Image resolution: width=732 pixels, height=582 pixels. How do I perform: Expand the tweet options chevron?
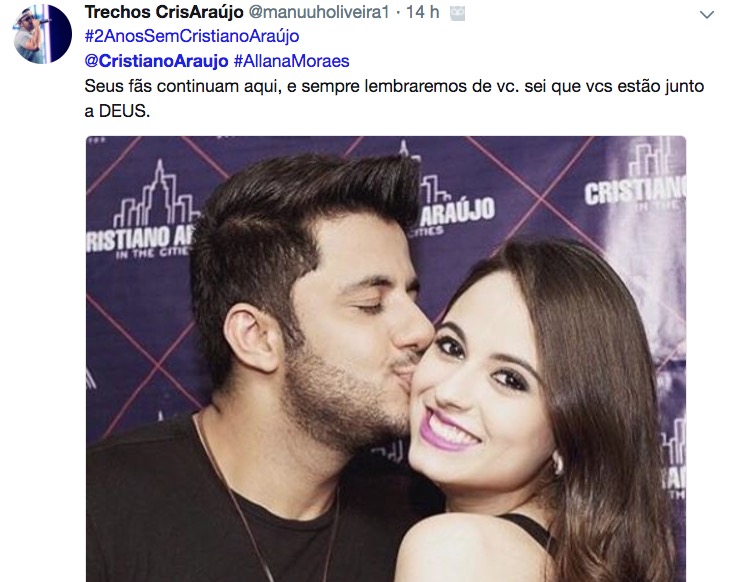(707, 15)
